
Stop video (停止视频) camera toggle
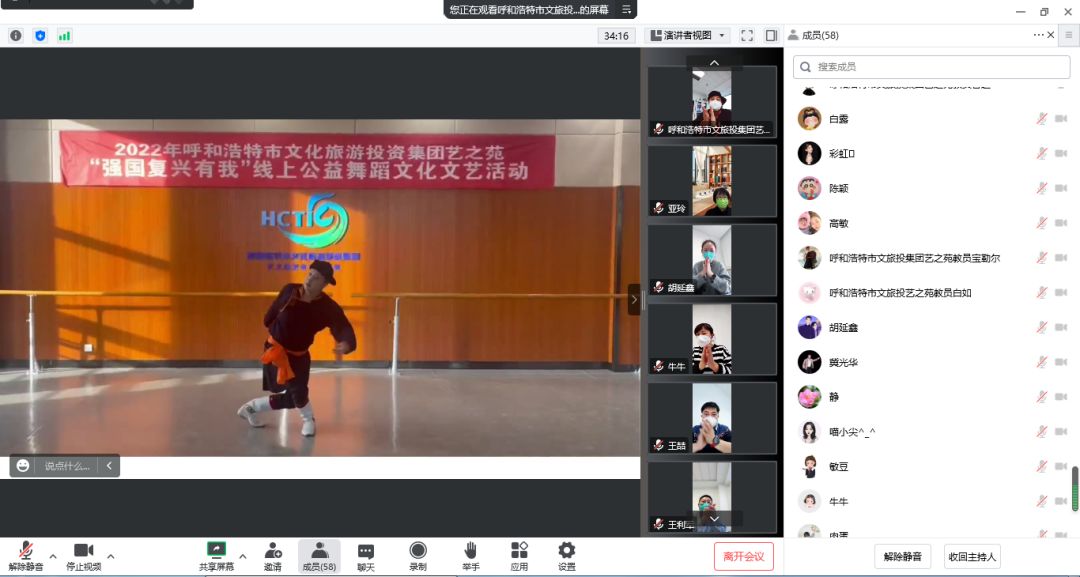pos(84,556)
